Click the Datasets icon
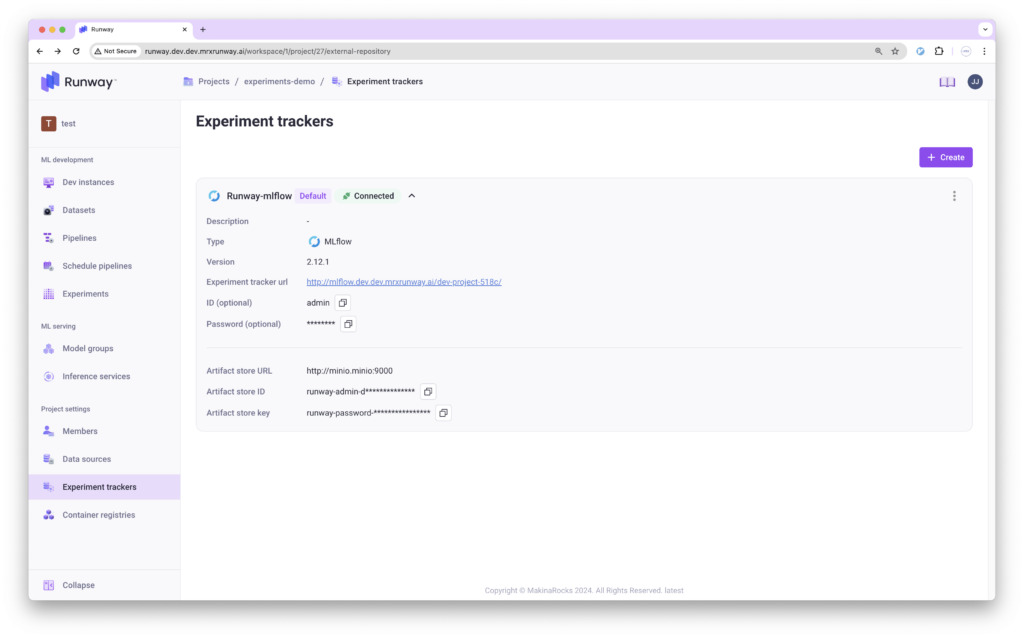1024x638 pixels. click(48, 210)
